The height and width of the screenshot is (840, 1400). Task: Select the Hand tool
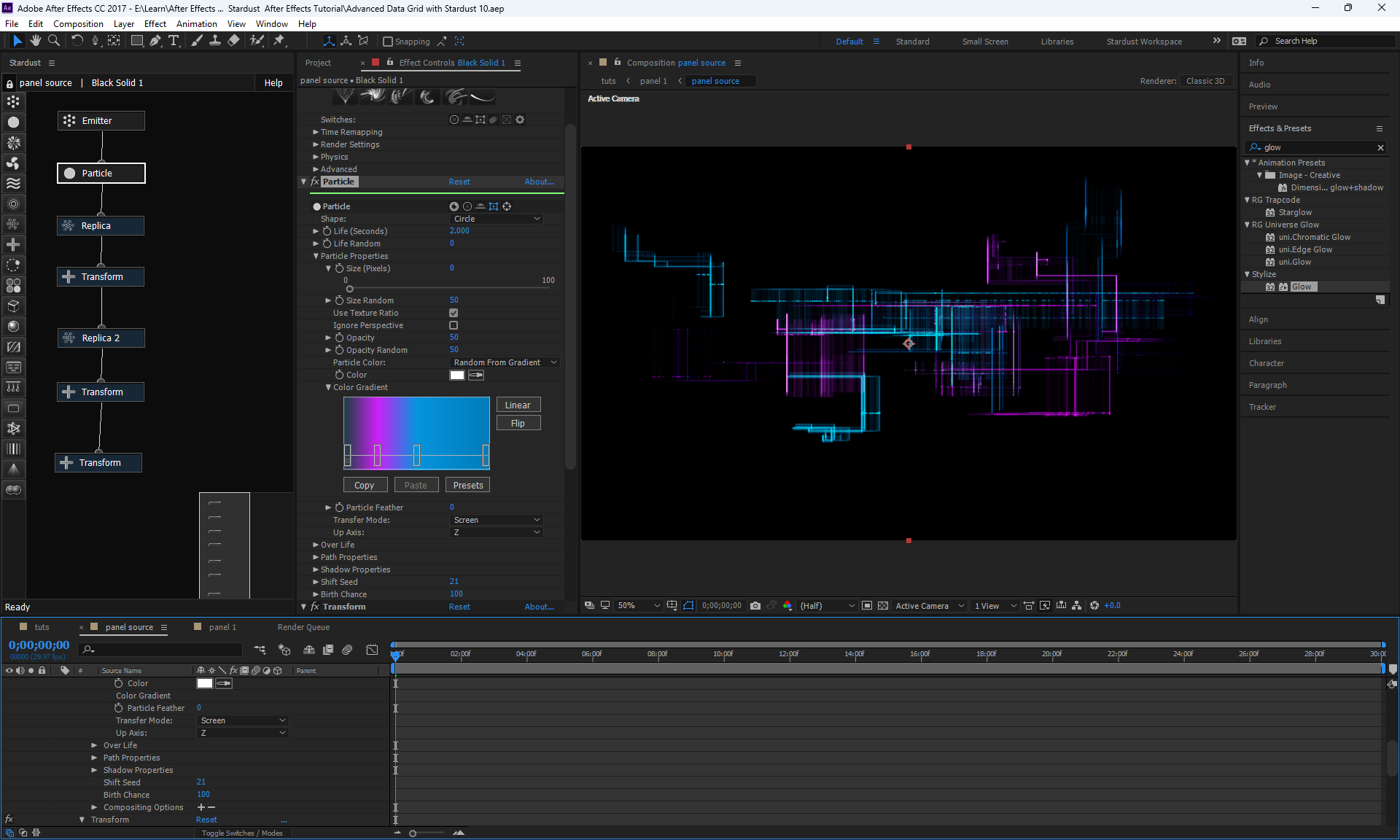click(x=36, y=41)
